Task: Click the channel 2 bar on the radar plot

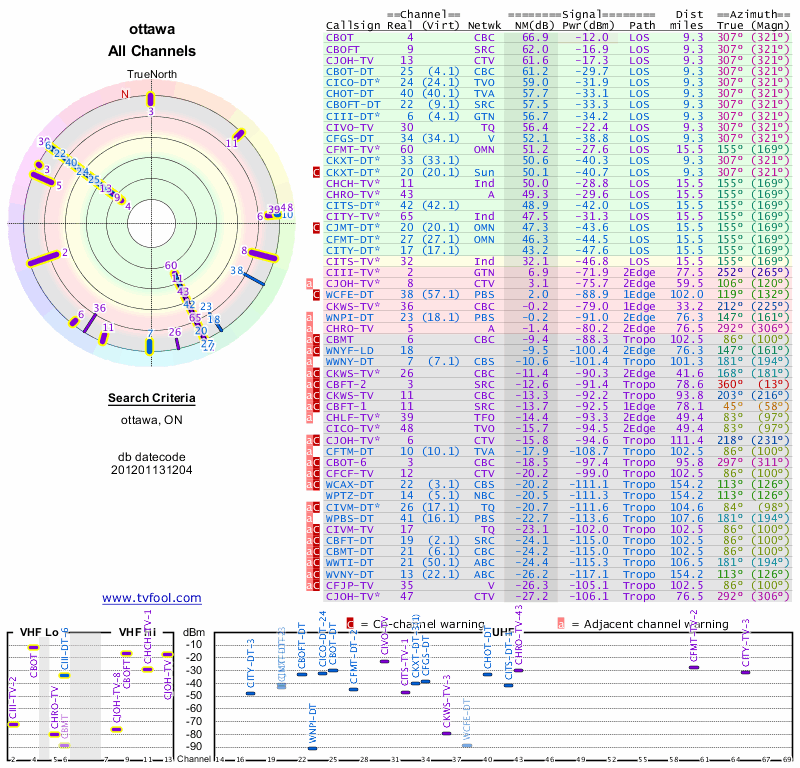Action: coord(43,259)
